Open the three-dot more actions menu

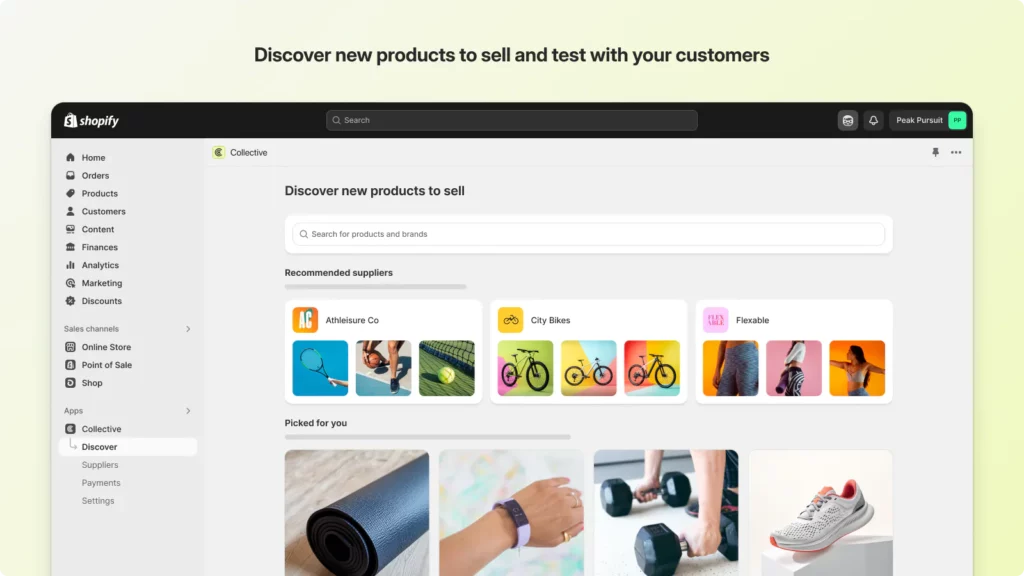pyautogui.click(x=956, y=152)
